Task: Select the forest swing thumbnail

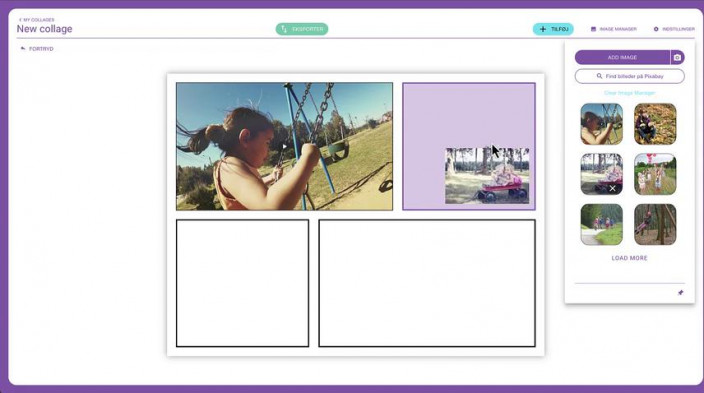Action: click(655, 225)
